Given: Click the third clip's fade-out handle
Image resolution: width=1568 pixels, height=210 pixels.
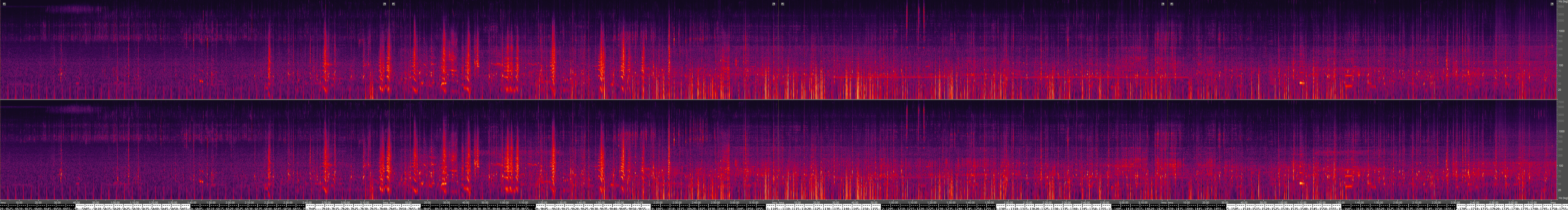Looking at the screenshot, I should point(1163,4).
